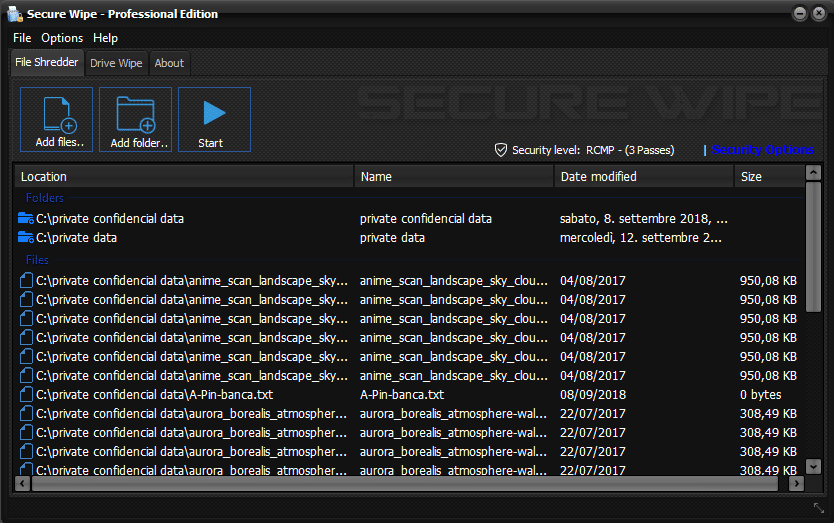This screenshot has width=834, height=523.
Task: Sort by the Date modified column header
Action: pos(644,176)
